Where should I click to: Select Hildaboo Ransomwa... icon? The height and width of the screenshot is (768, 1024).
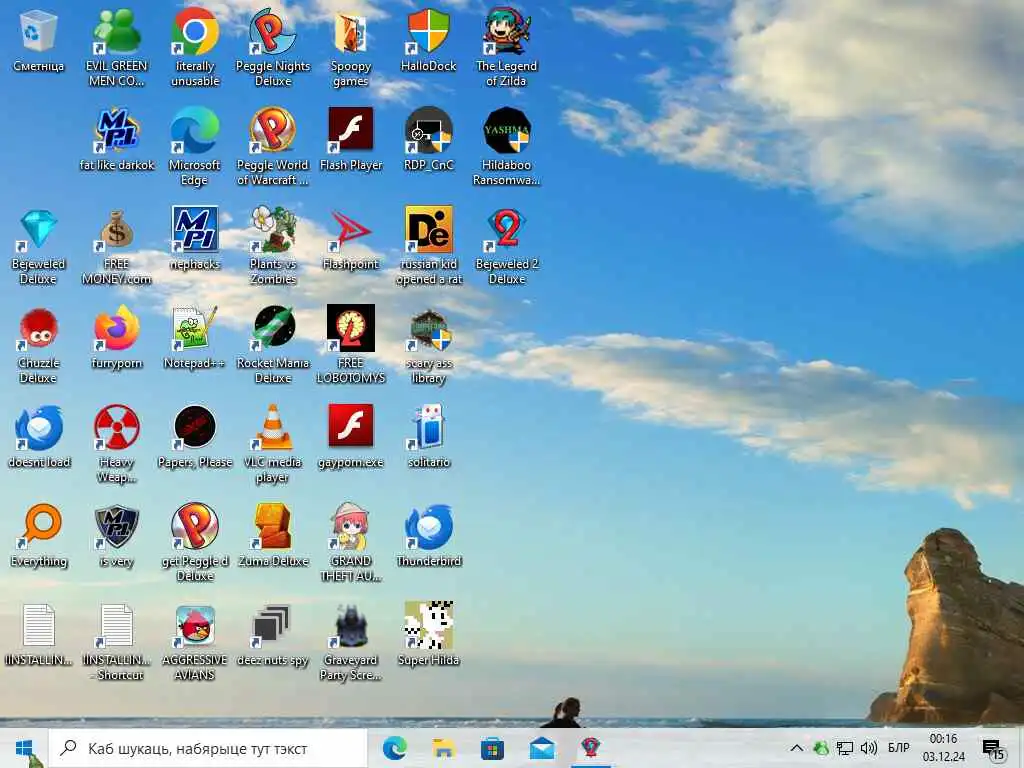pos(506,146)
